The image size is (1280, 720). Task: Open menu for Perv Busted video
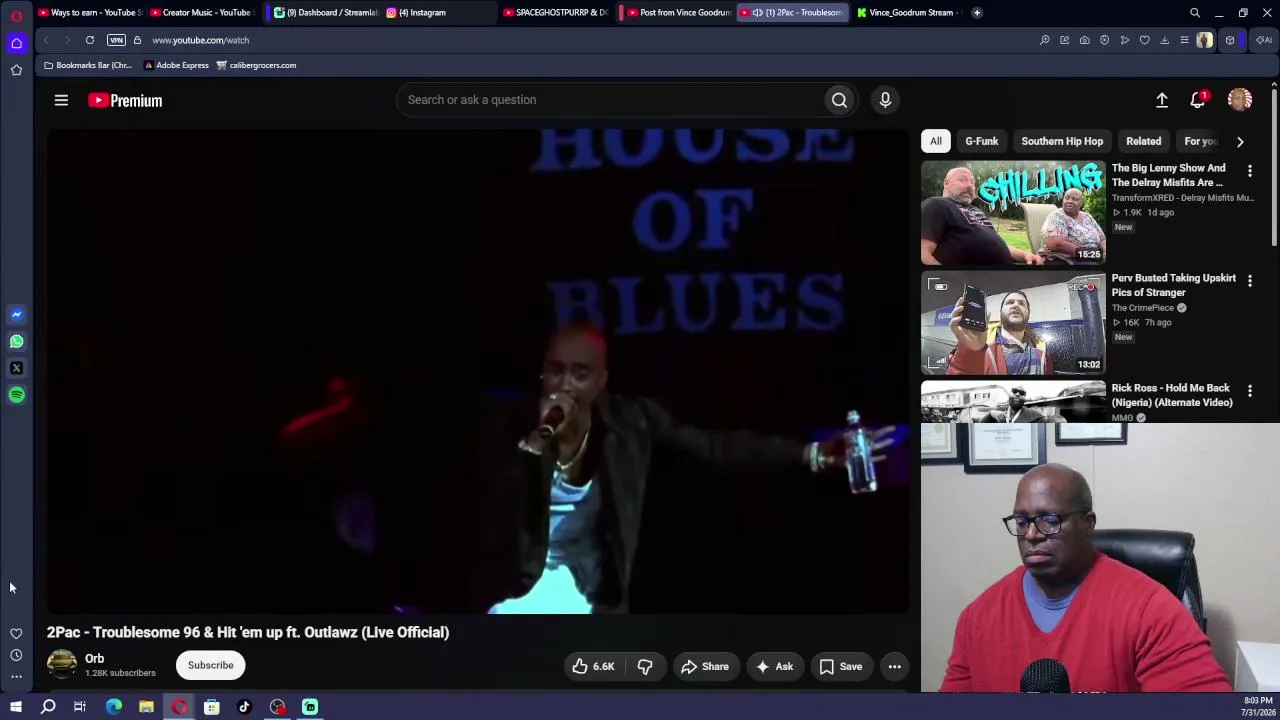click(1249, 282)
